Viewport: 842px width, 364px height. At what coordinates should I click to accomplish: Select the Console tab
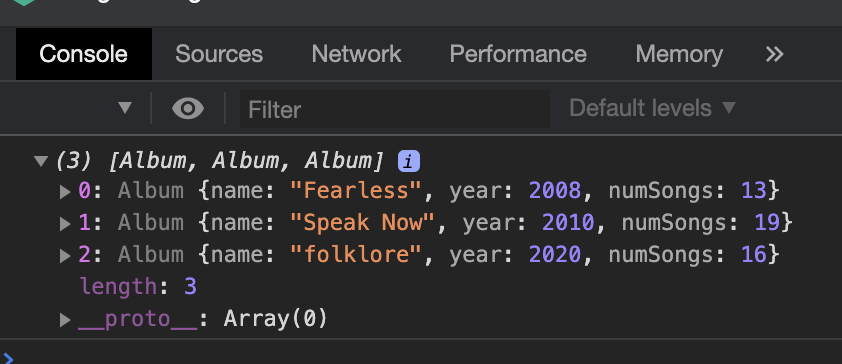84,54
